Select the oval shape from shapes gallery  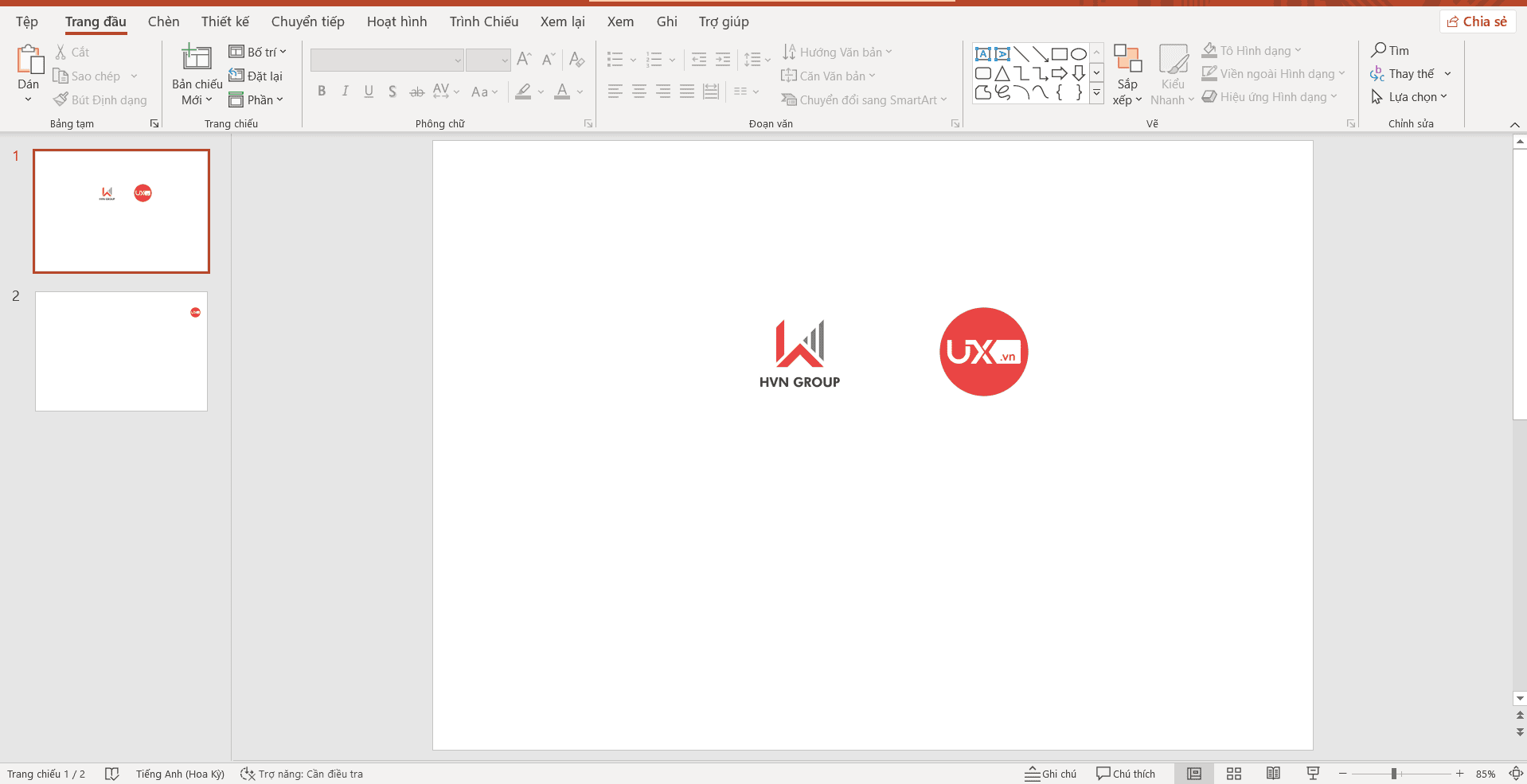point(1079,53)
